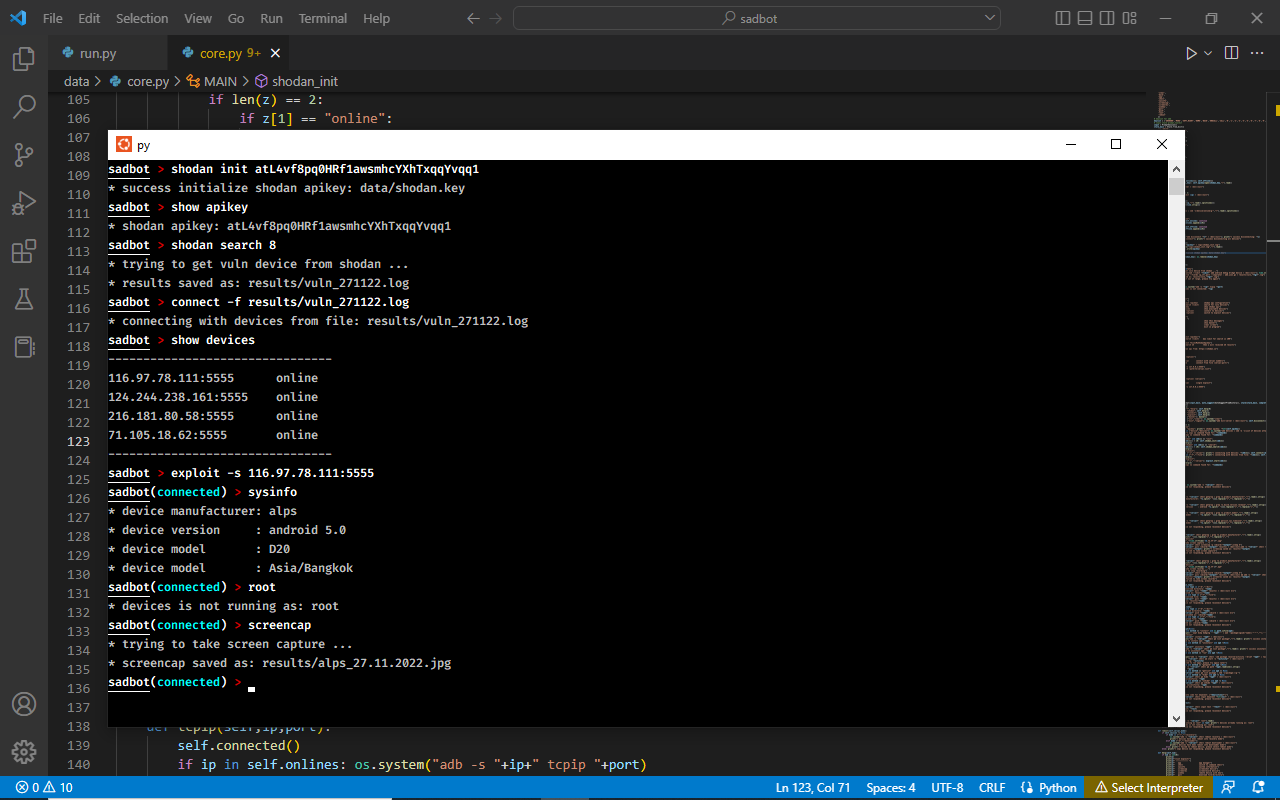Click the terminal vertical scrollbar thumb
Screen dimensions: 1280x800
[1176, 187]
